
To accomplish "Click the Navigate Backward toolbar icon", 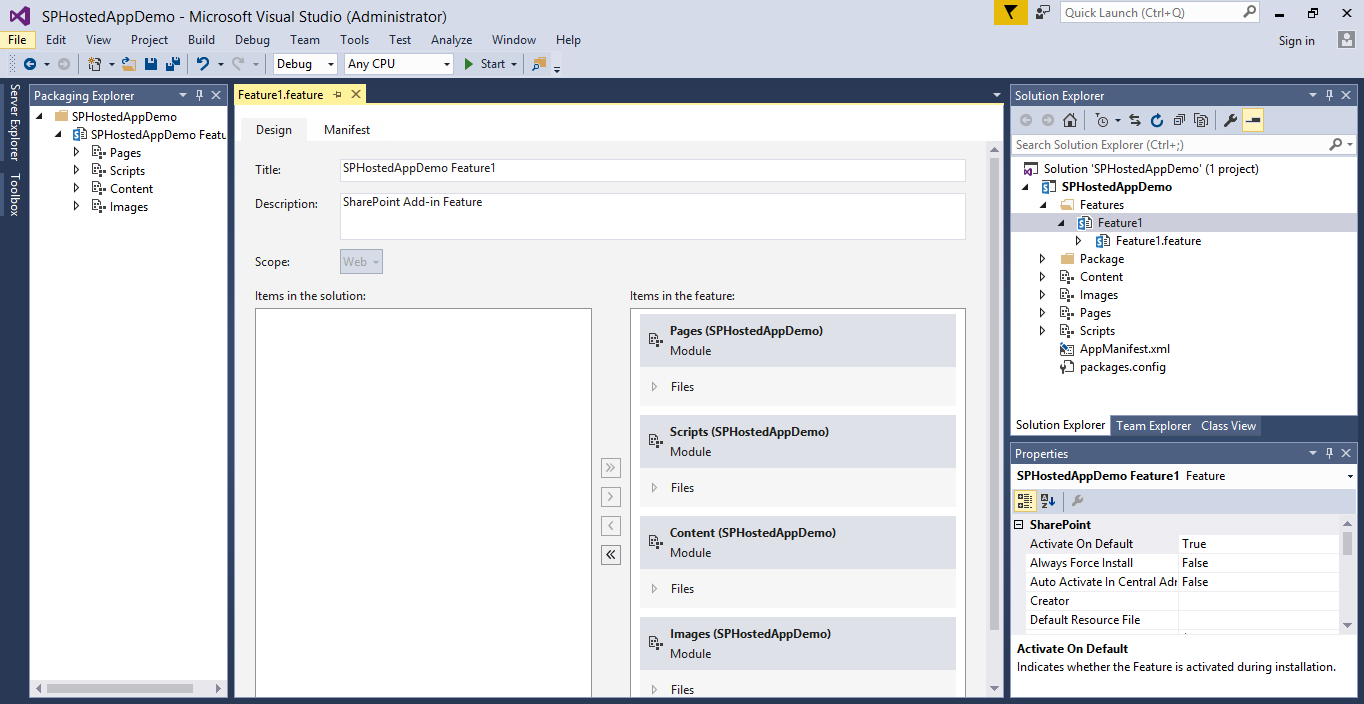I will point(29,64).
